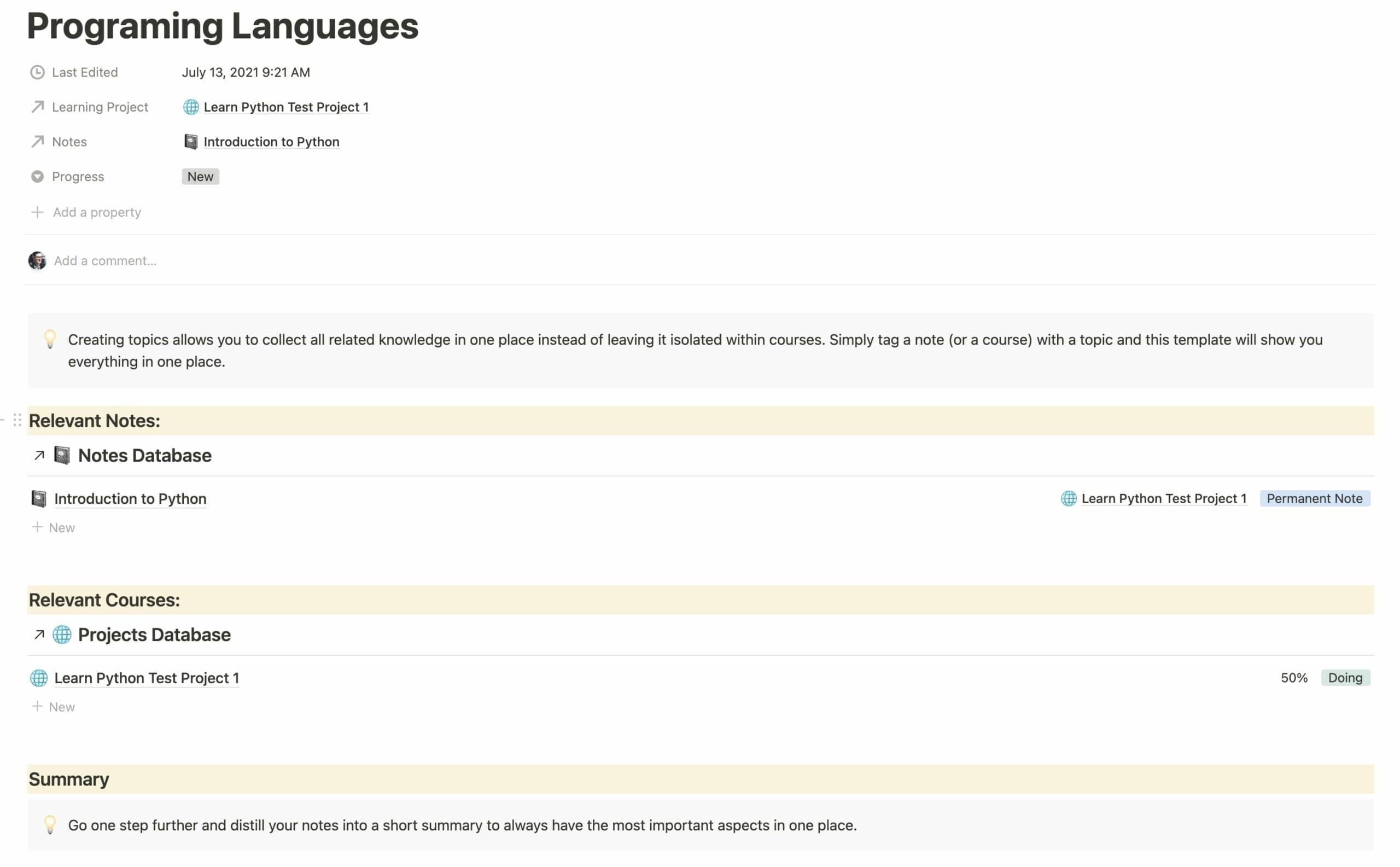Screen dimensions: 1400x867
Task: Click New under Introduction to Python row
Action: tap(61, 527)
